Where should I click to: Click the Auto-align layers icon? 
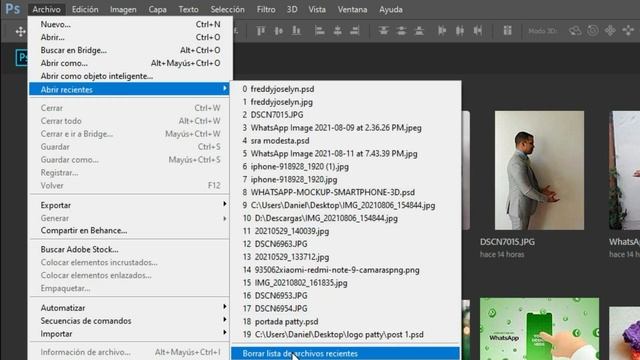[507, 31]
